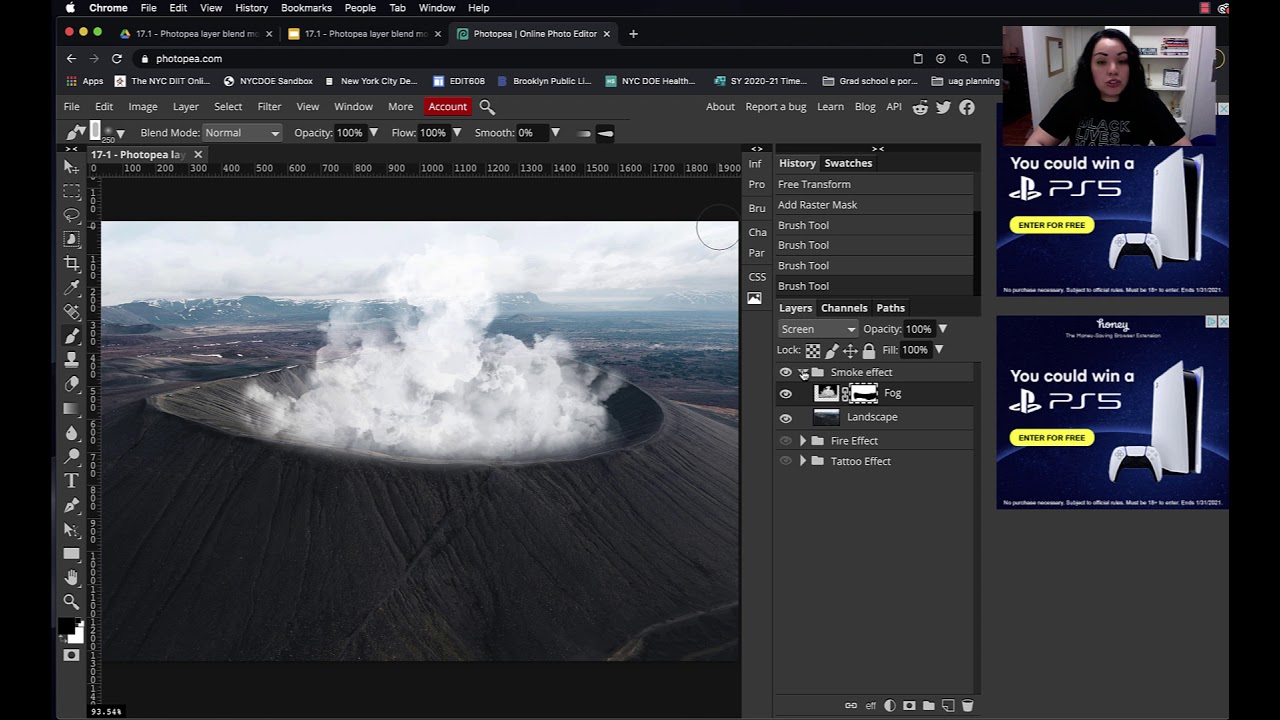1280x720 pixels.
Task: Select the Path Select tool
Action: click(x=71, y=529)
